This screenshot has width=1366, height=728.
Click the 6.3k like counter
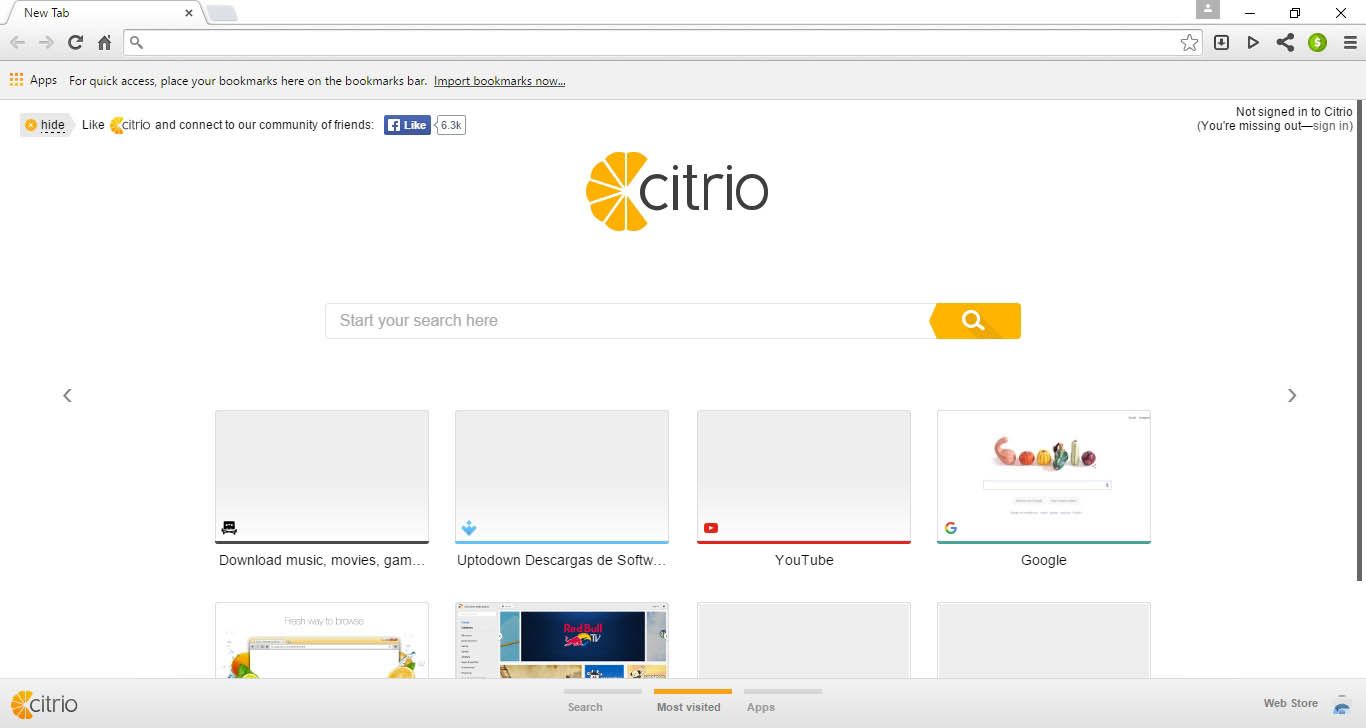451,125
